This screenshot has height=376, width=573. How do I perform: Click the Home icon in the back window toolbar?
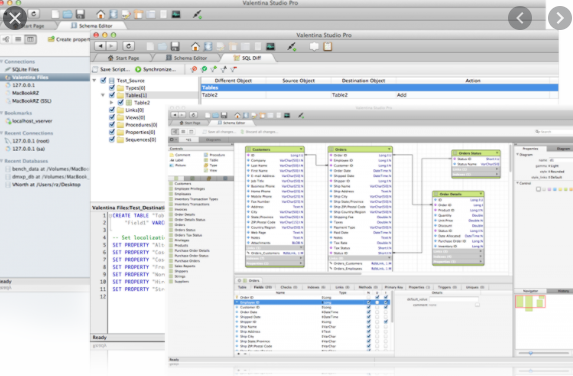pos(100,14)
